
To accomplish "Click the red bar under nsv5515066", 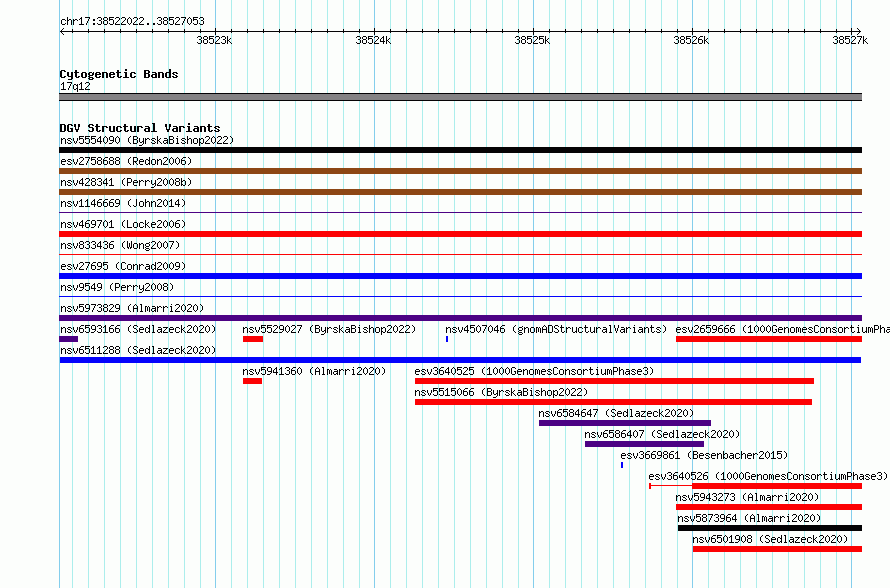I will click(614, 402).
